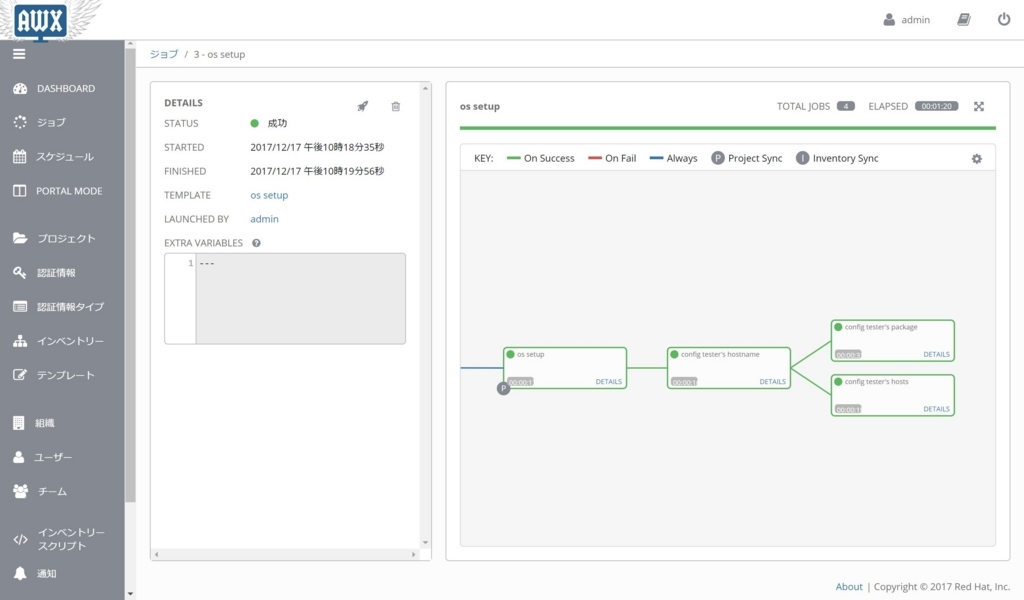Click the AWX logo
This screenshot has width=1024, height=600.
[x=40, y=21]
